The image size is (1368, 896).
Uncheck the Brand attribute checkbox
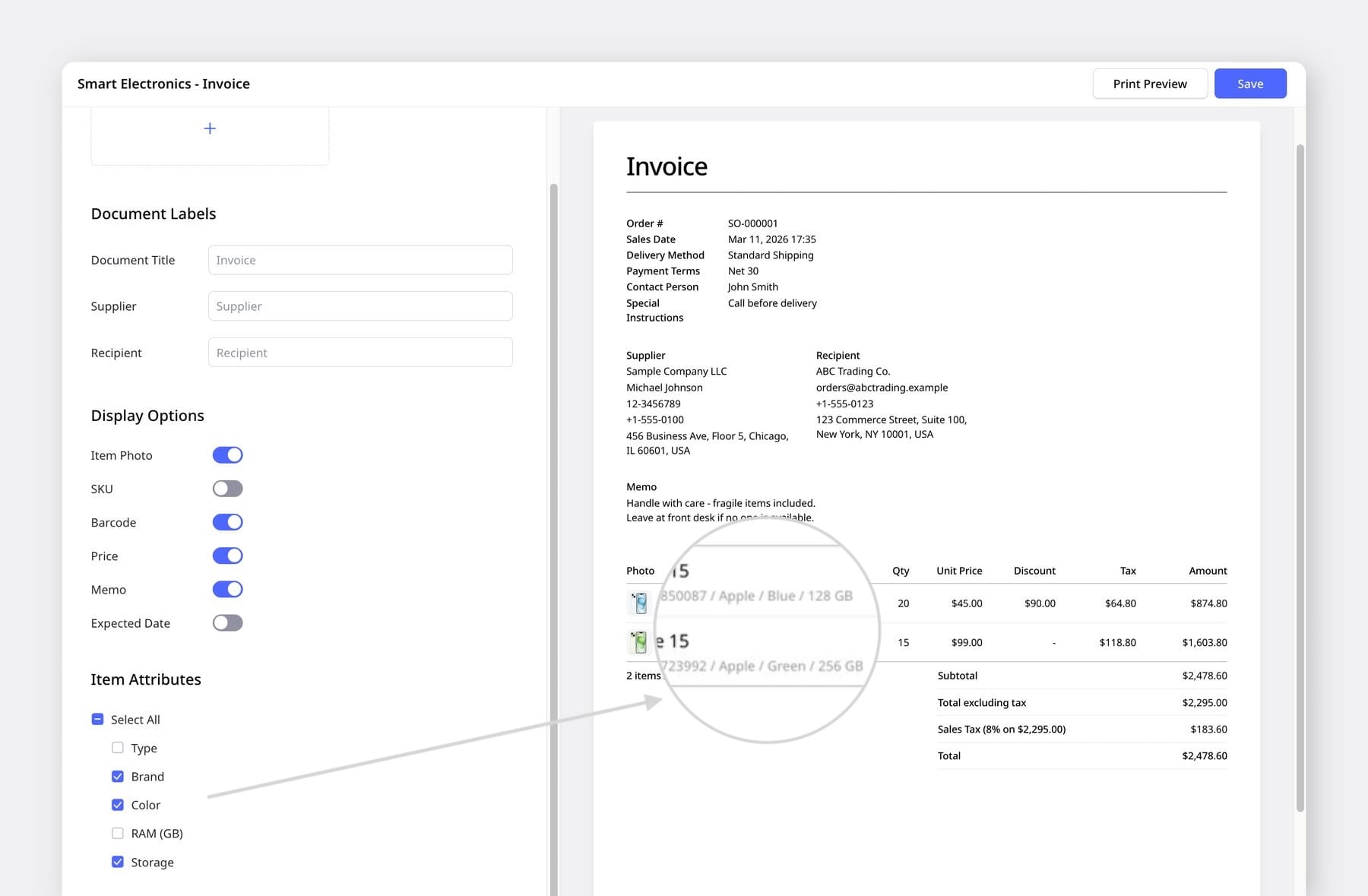point(118,776)
